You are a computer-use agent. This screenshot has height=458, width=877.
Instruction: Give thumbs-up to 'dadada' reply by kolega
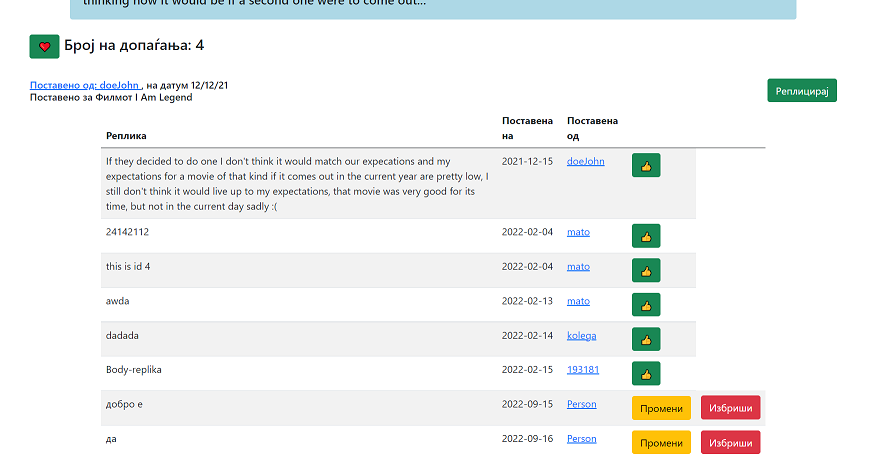click(646, 339)
